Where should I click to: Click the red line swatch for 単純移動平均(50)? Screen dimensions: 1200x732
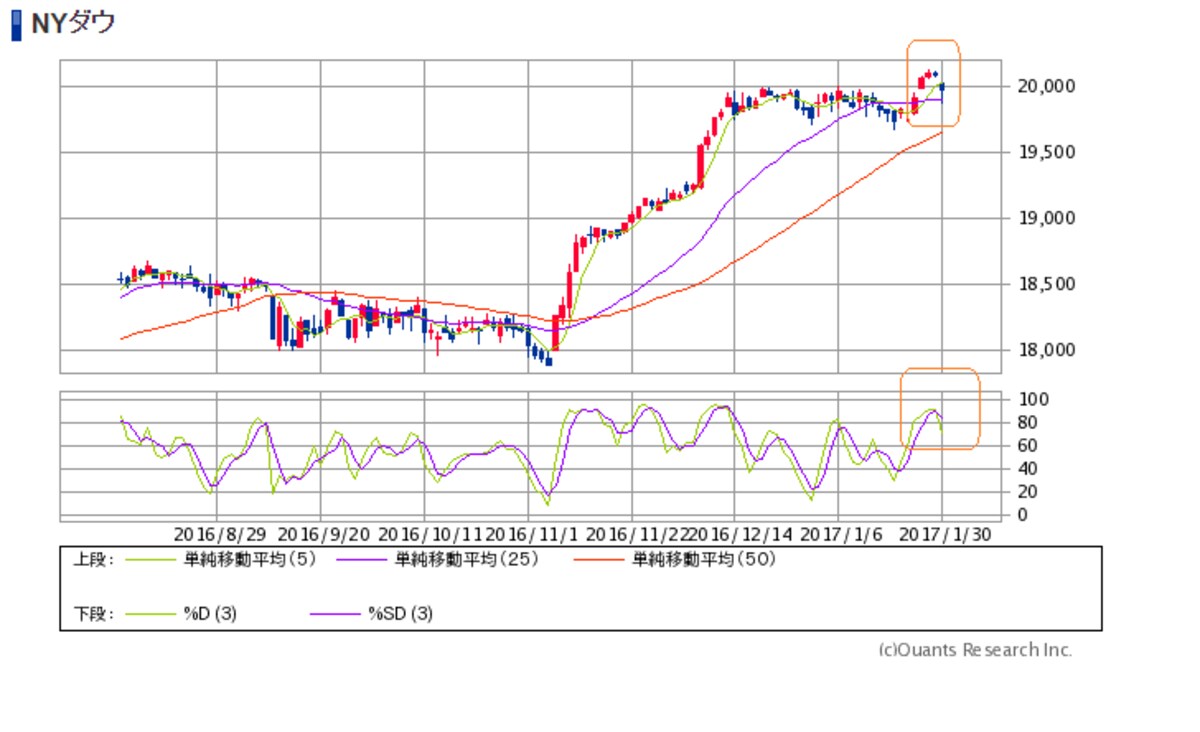click(x=600, y=561)
